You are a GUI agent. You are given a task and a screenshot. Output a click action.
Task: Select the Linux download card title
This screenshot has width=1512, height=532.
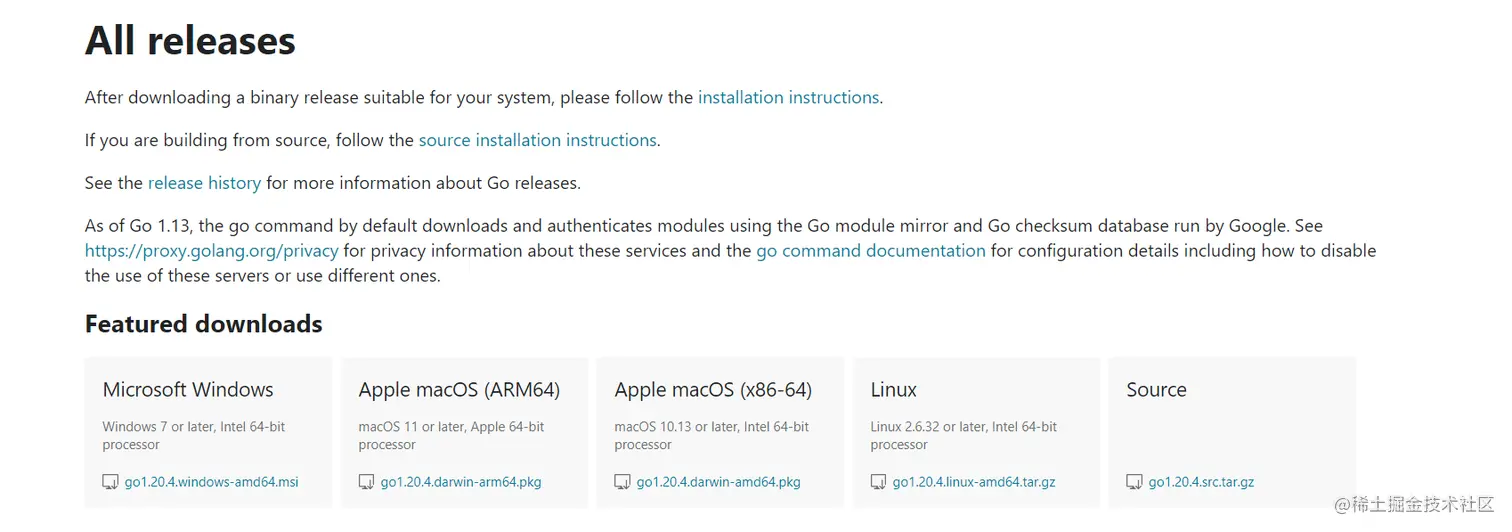point(893,390)
